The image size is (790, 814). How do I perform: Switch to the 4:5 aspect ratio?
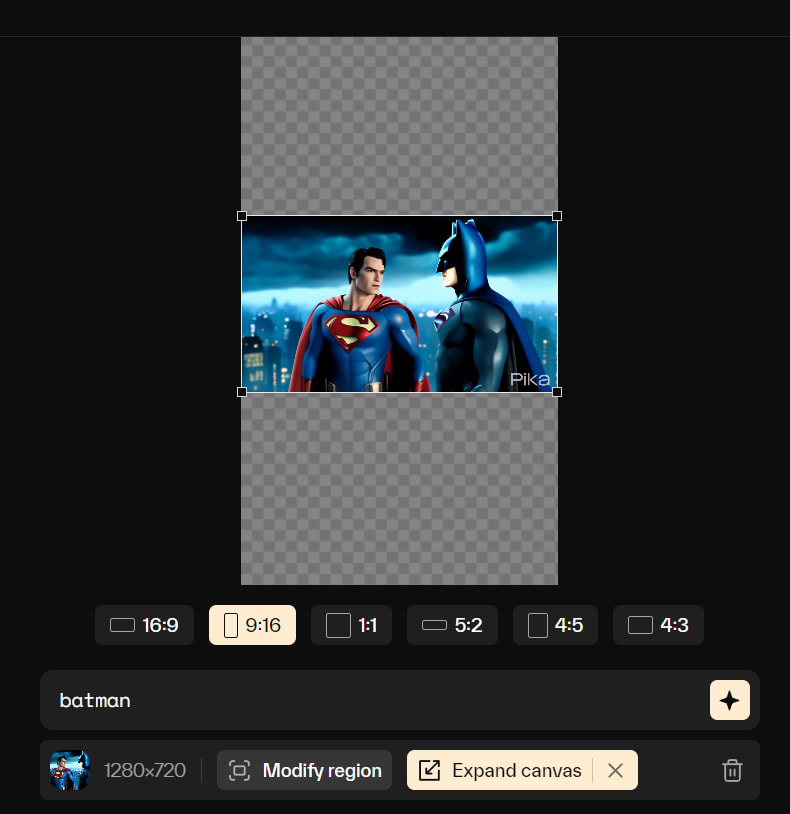555,625
